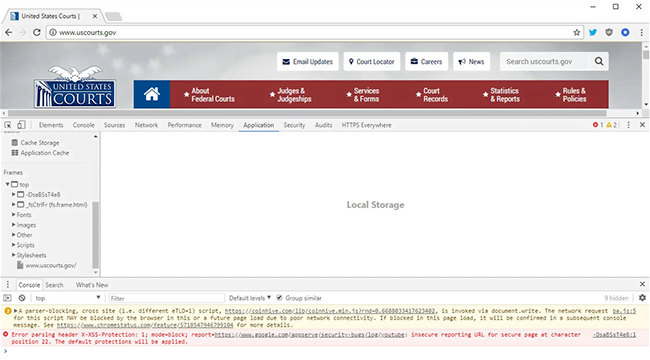Click the website search magnifier icon
Viewport: 650px width, 360px height.
(x=599, y=61)
